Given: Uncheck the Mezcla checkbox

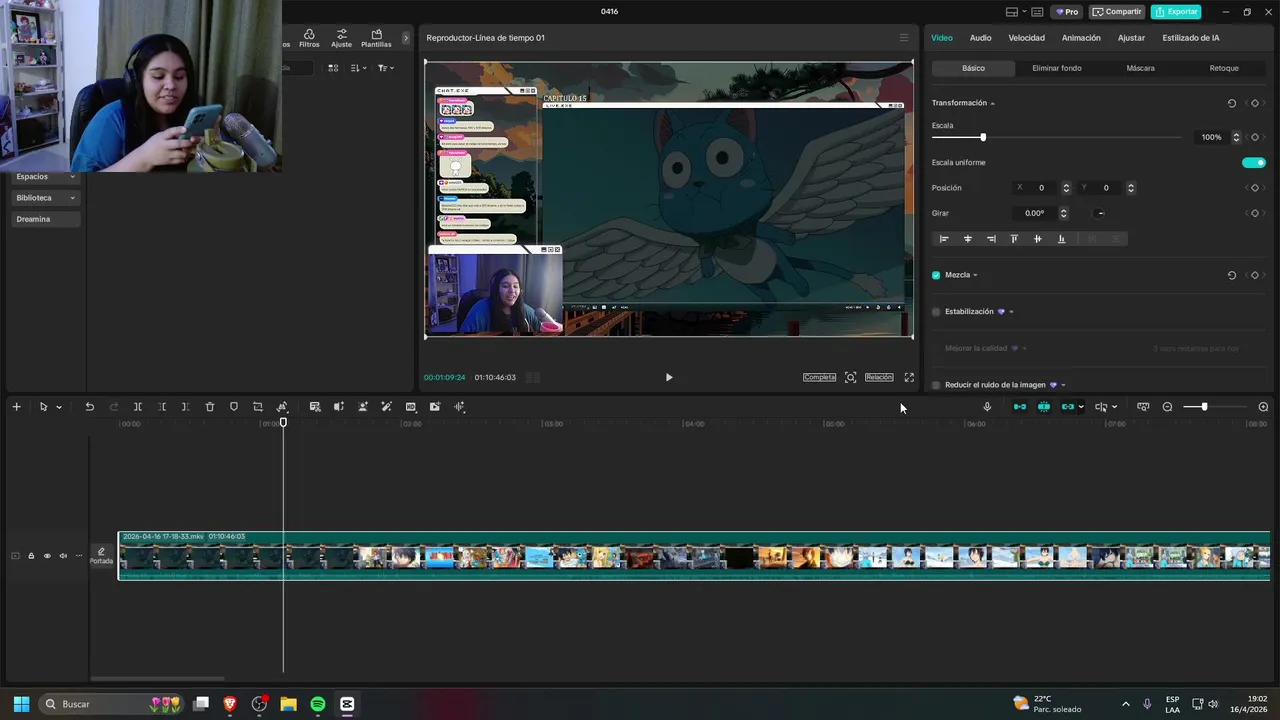Looking at the screenshot, I should [x=936, y=275].
